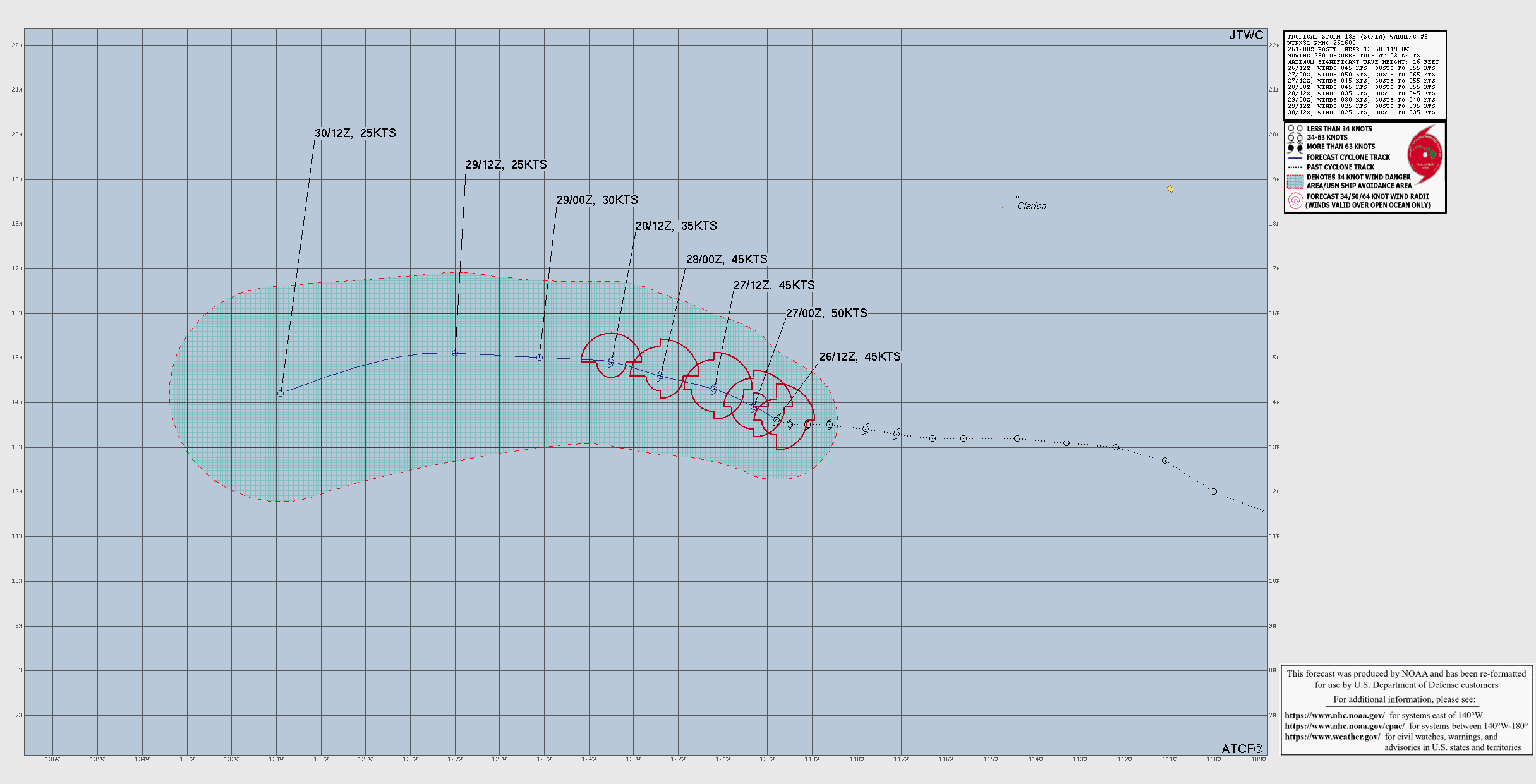The image size is (1536, 784).
Task: Click the forecast cyclone track legend line
Action: [x=1295, y=157]
